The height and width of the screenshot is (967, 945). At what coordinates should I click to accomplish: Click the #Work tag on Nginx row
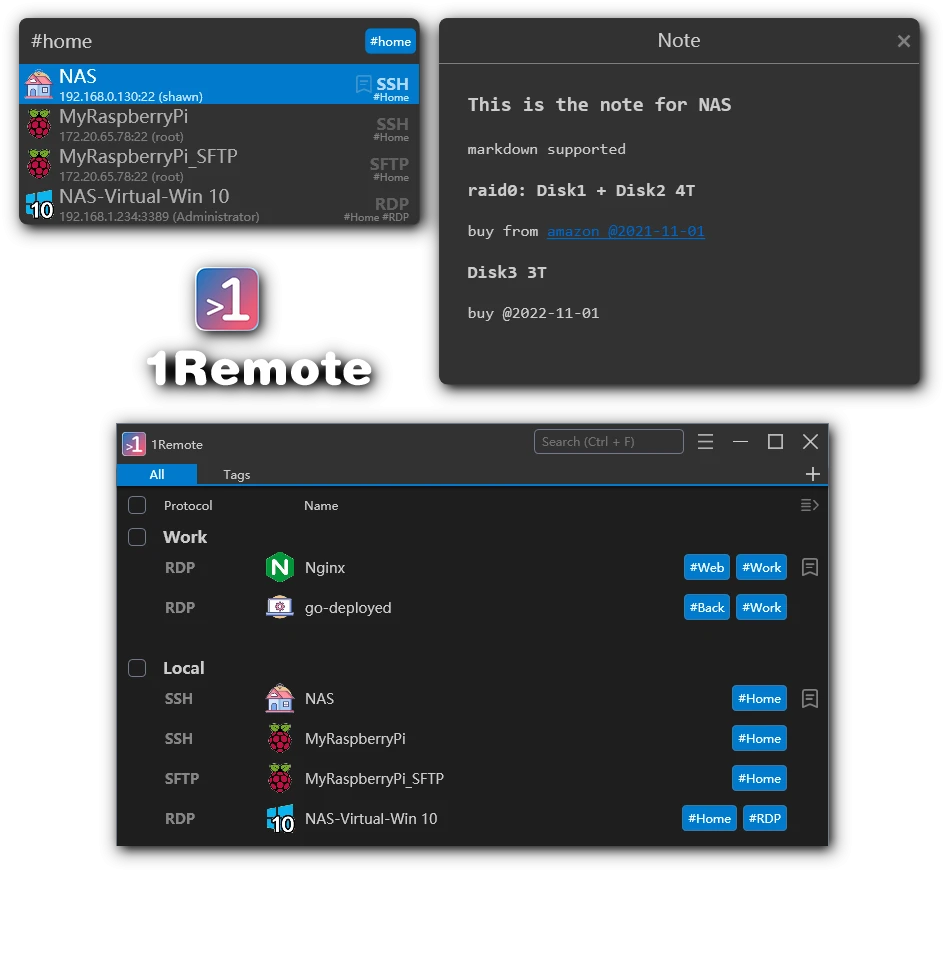761,567
